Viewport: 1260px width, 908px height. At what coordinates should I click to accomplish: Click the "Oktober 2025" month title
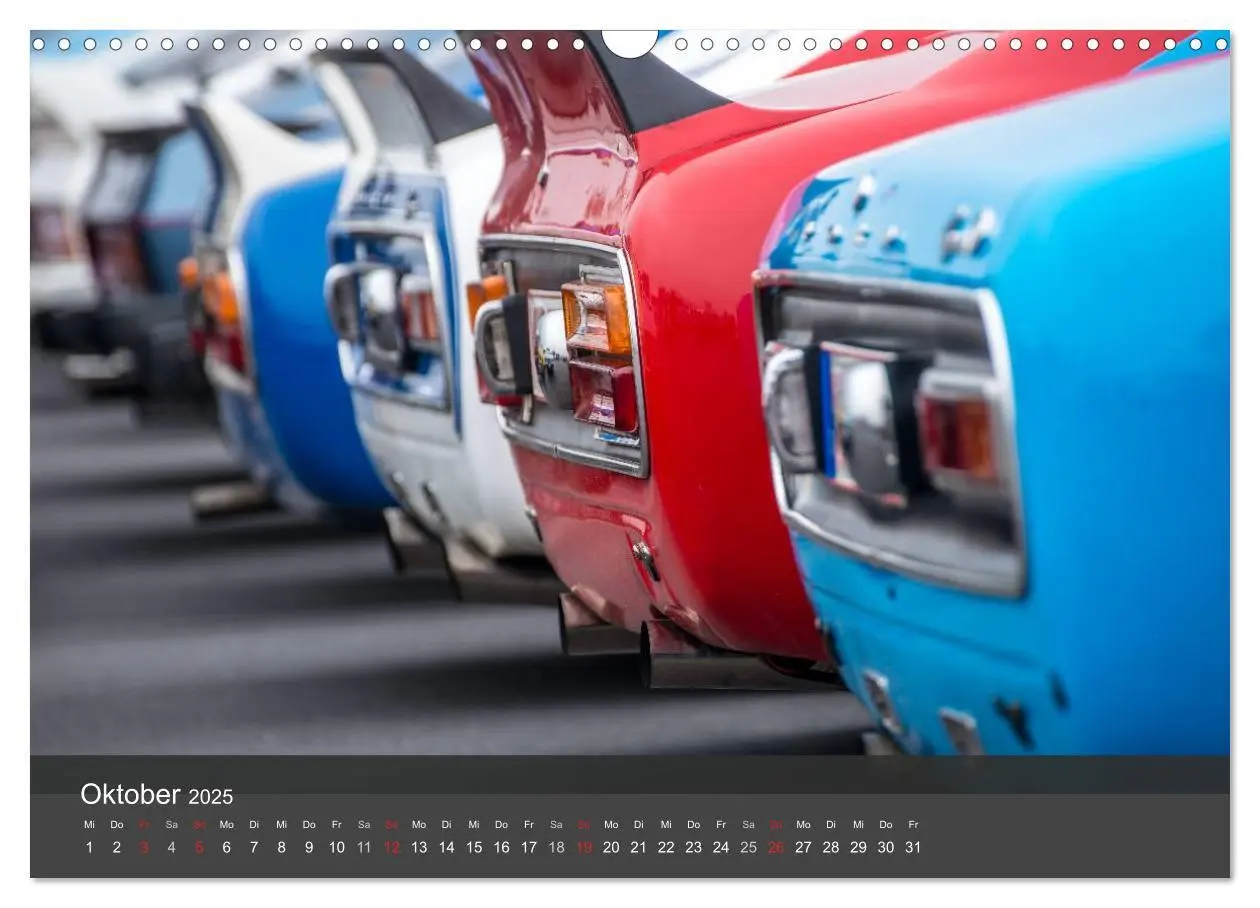point(156,795)
